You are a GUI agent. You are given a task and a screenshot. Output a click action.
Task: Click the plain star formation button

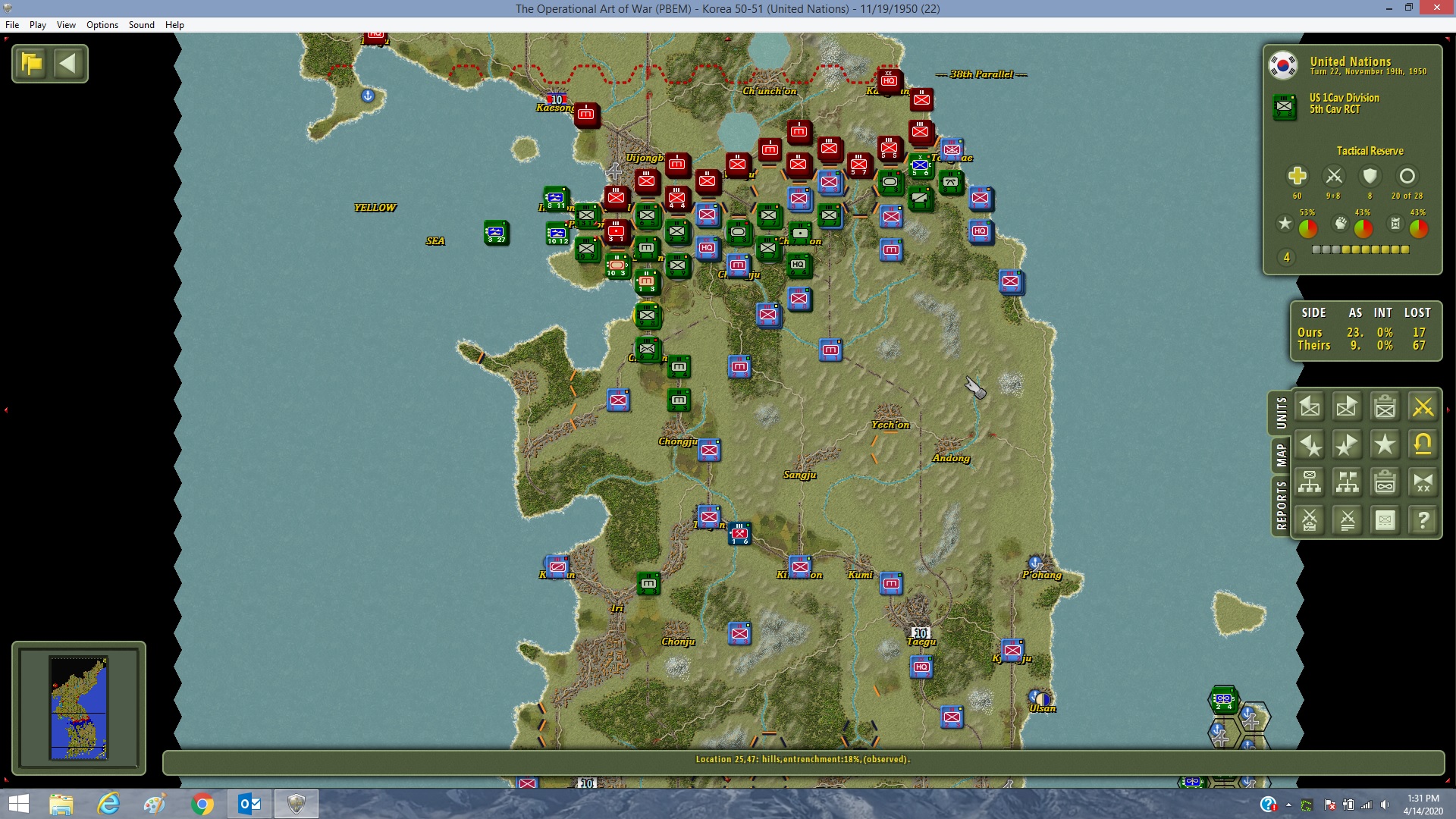pos(1385,444)
